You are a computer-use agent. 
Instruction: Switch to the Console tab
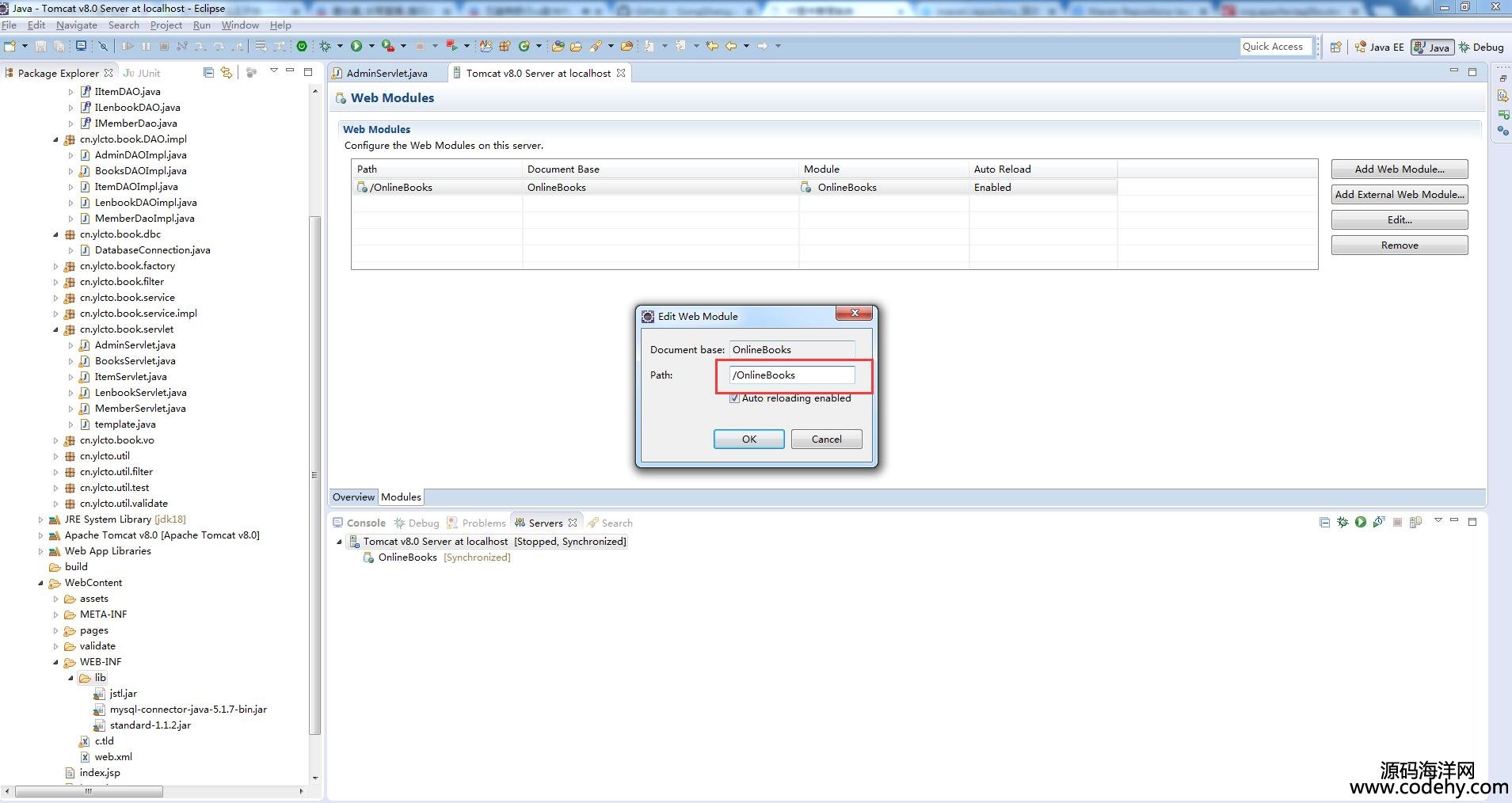pyautogui.click(x=360, y=523)
